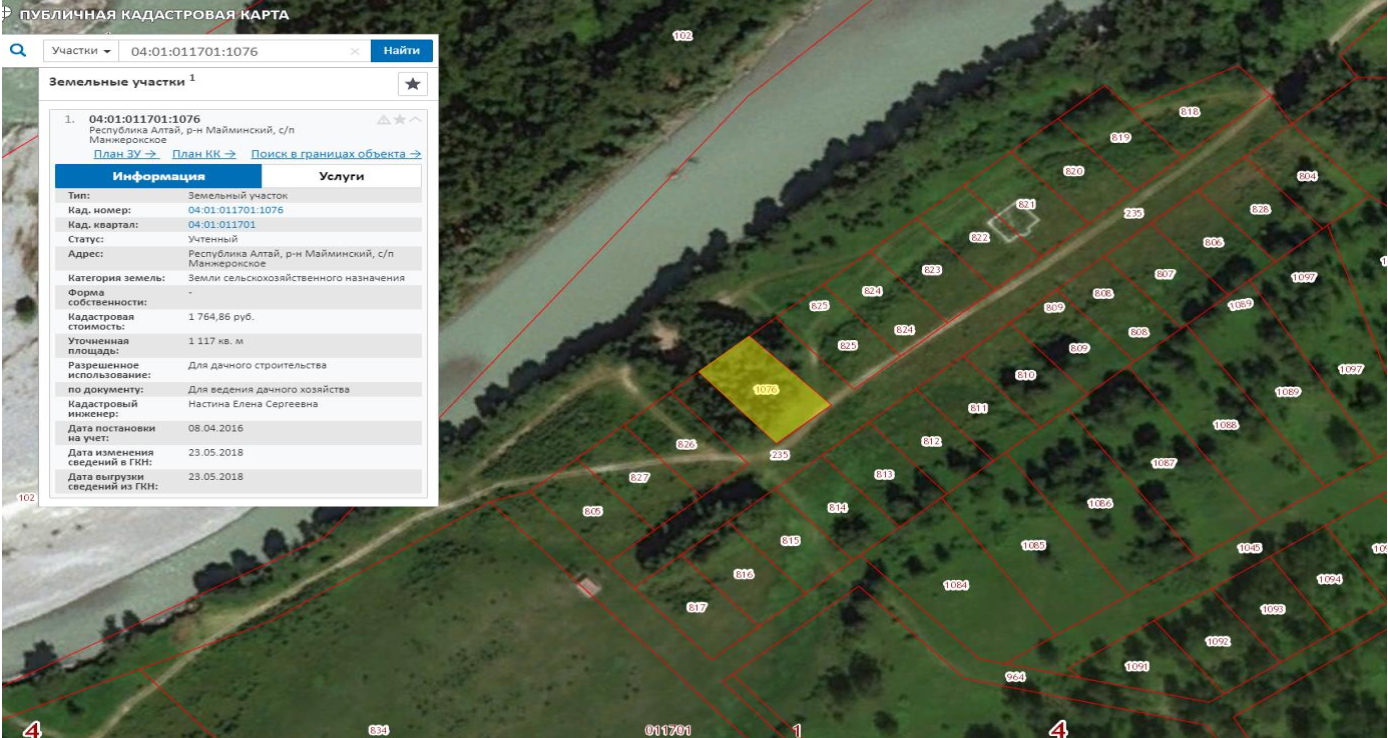Open cadastral quarter link 04:01:011701

click(x=221, y=225)
